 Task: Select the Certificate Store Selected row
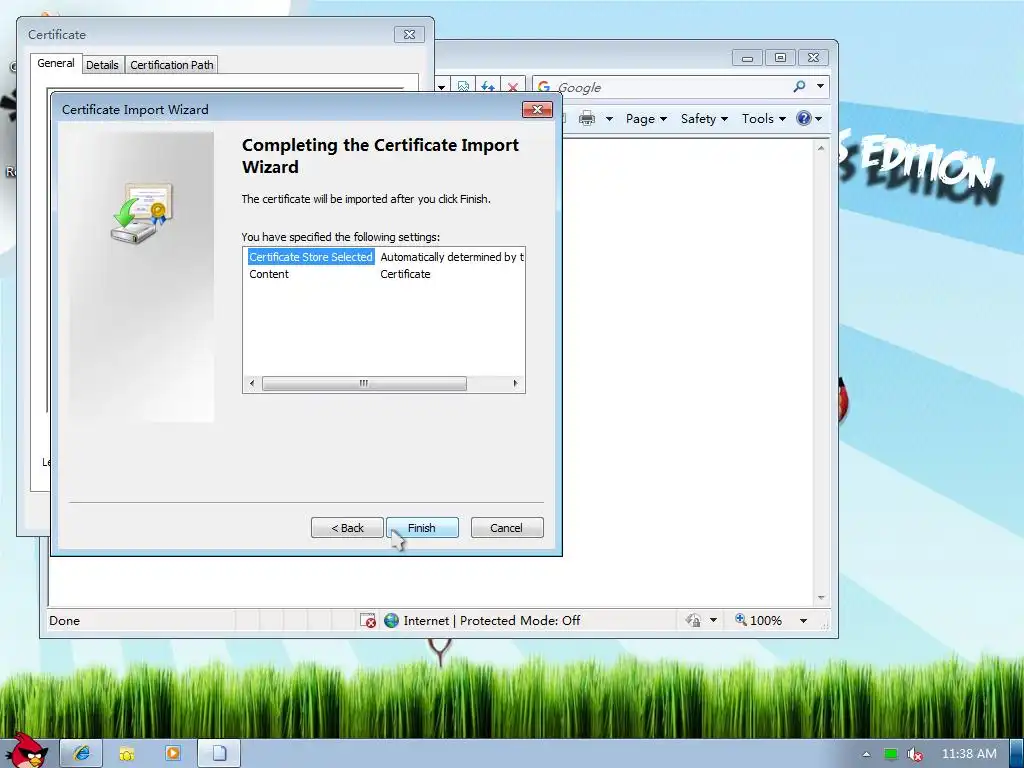click(x=311, y=257)
